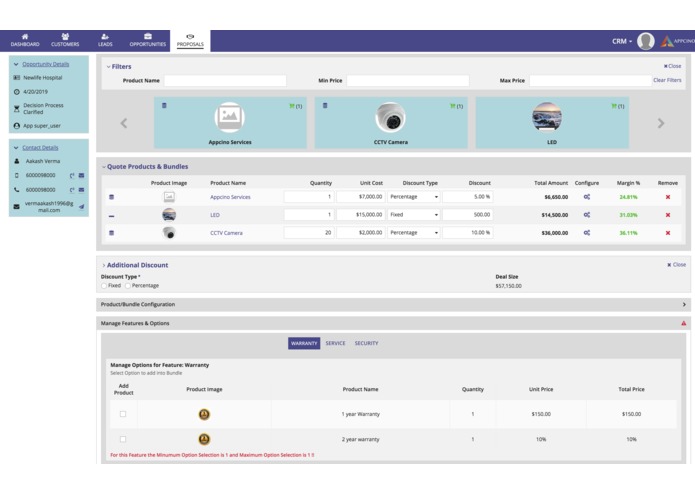The image size is (695, 494).
Task: Click the Min Price filter field
Action: coord(408,81)
